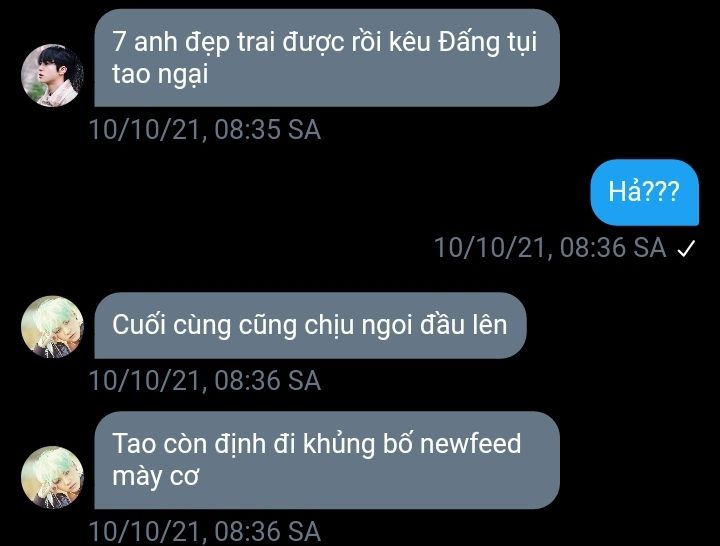Select the "Tao còn định đi khủng bố" bubble
This screenshot has height=546, width=720.
[x=327, y=460]
